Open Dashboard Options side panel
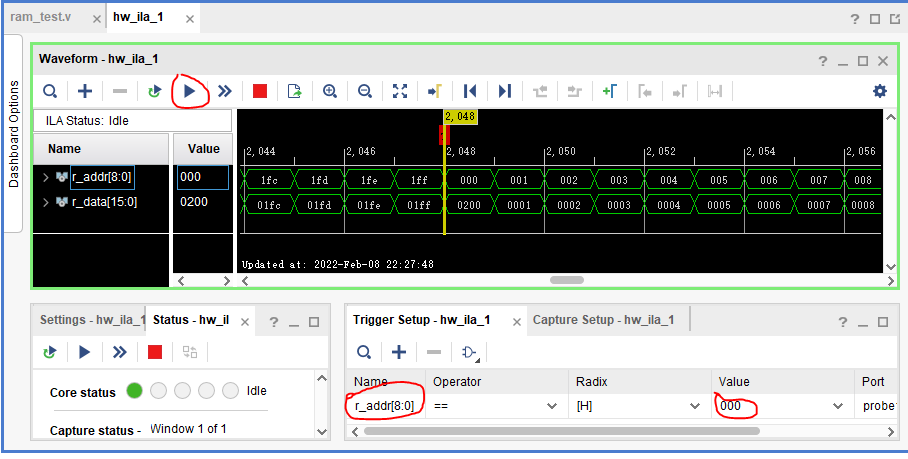This screenshot has height=459, width=908. 13,133
